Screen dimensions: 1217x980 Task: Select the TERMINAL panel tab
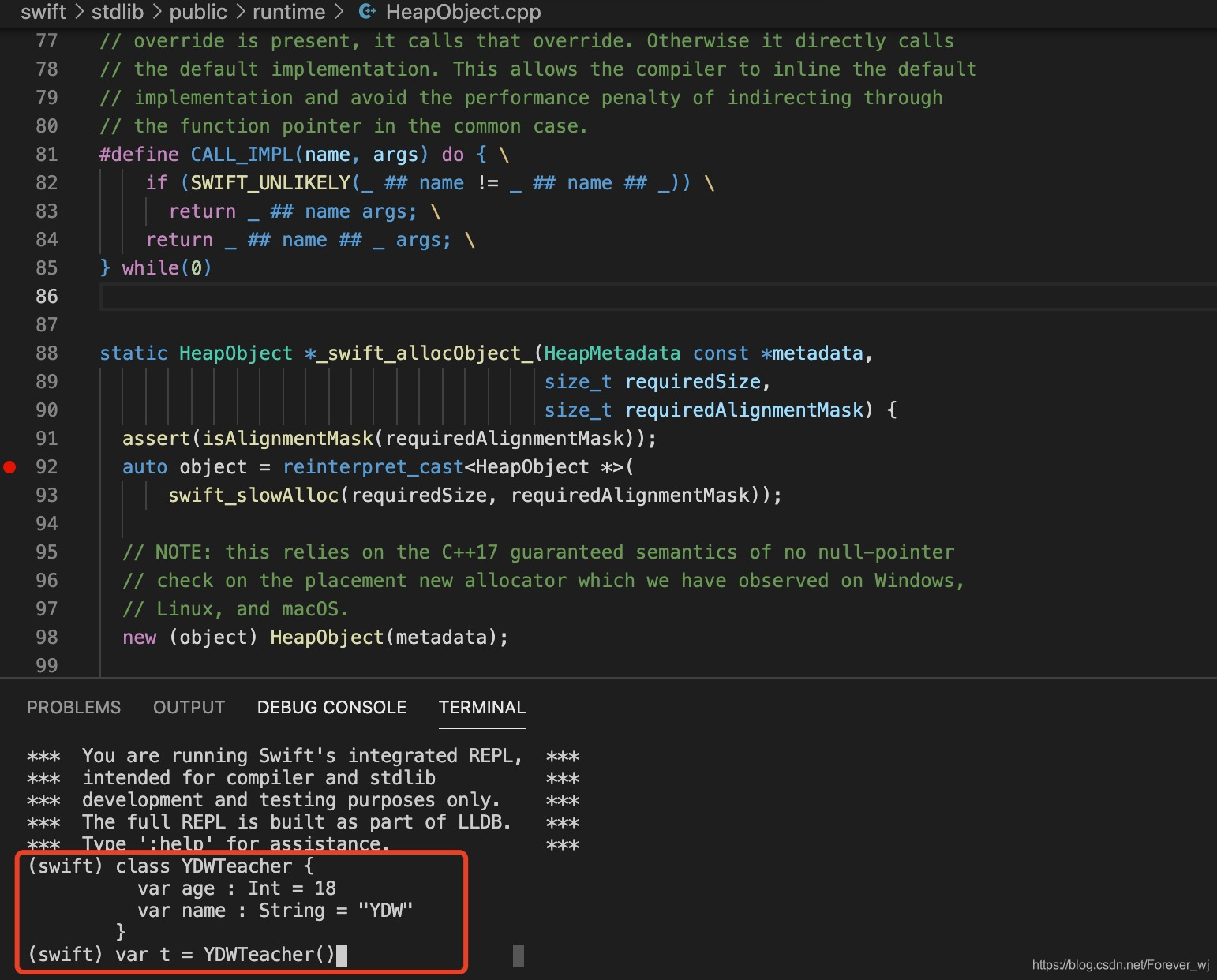pos(482,707)
